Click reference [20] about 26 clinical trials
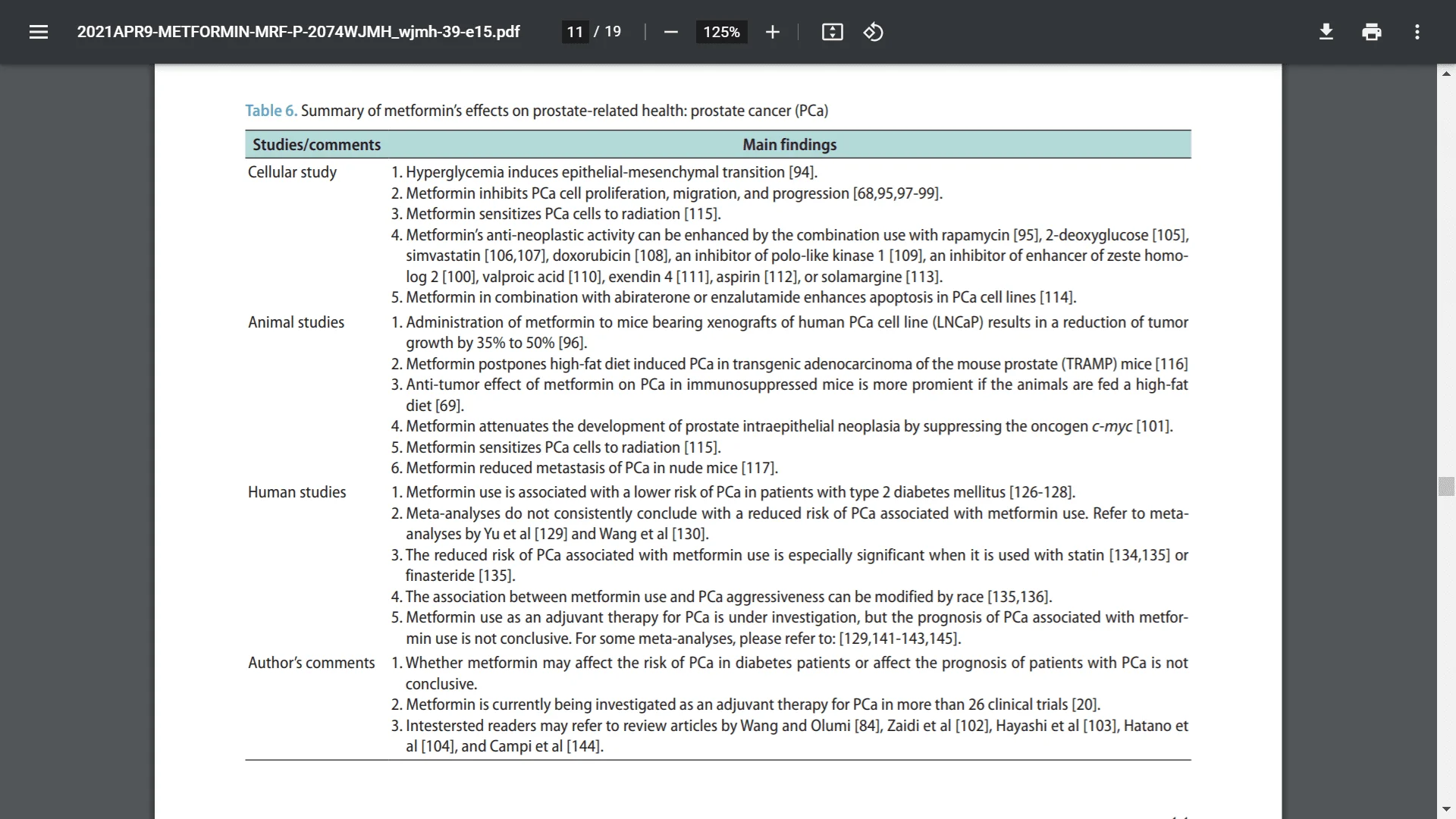 1086,704
